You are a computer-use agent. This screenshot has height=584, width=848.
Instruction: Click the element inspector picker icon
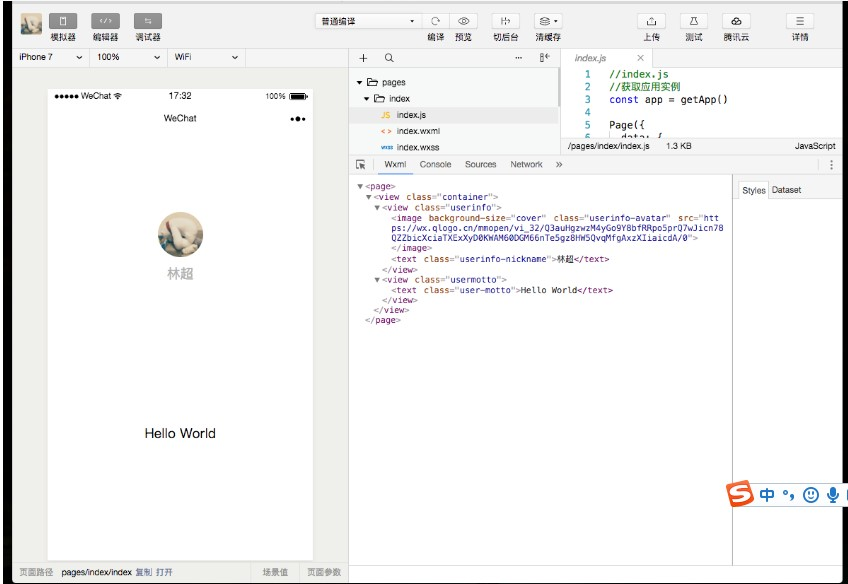361,164
